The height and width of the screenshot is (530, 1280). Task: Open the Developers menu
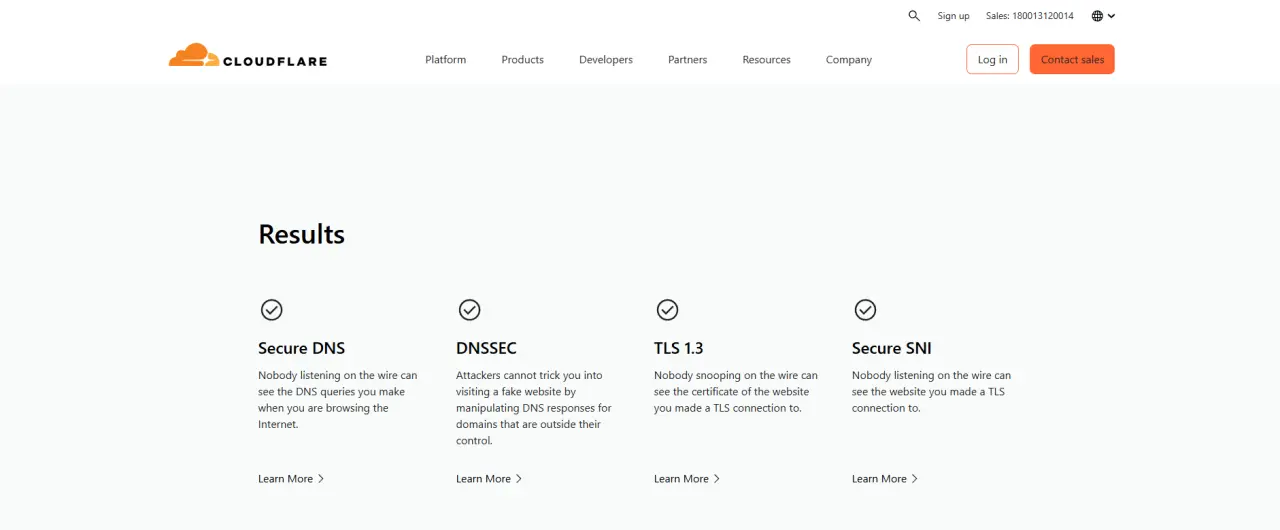point(606,60)
